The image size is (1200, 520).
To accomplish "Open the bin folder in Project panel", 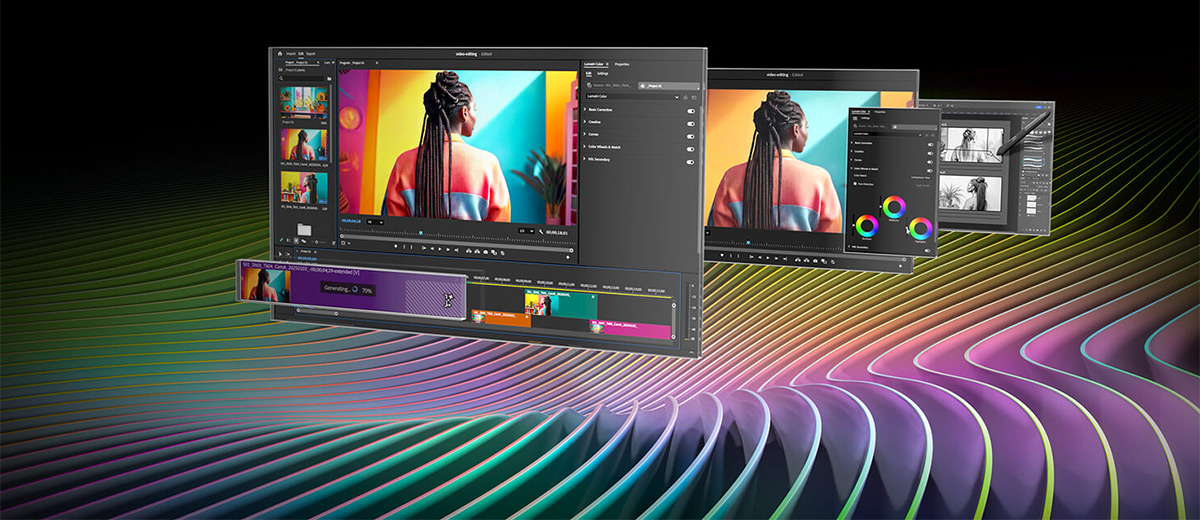I will pyautogui.click(x=304, y=229).
